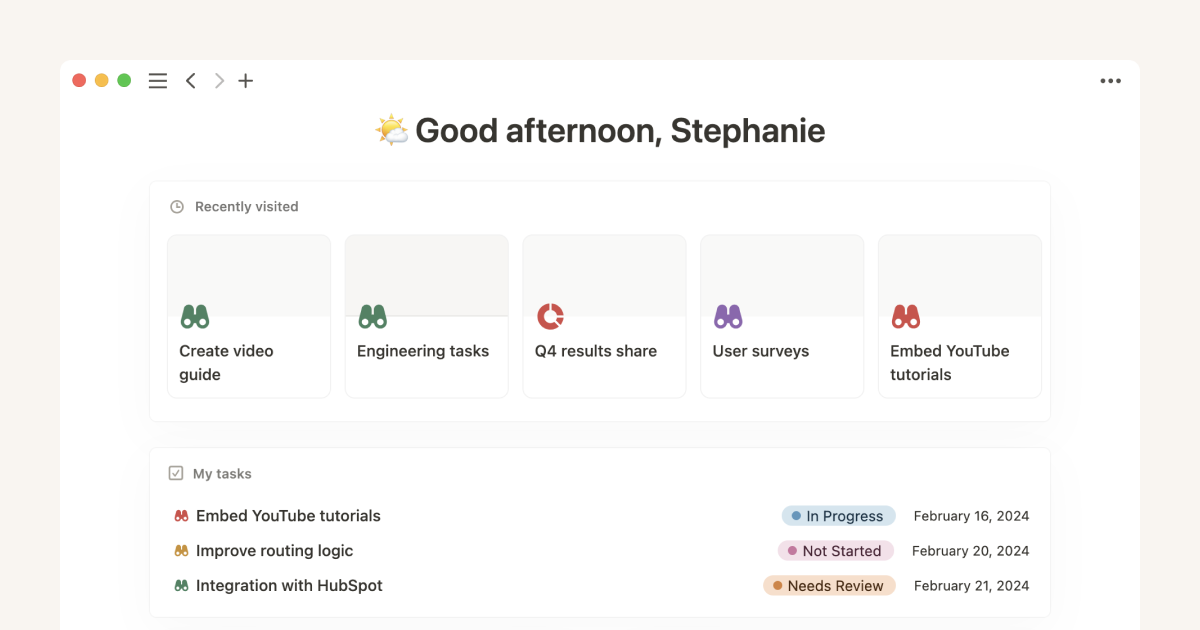Go back with the left arrow

[x=190, y=81]
